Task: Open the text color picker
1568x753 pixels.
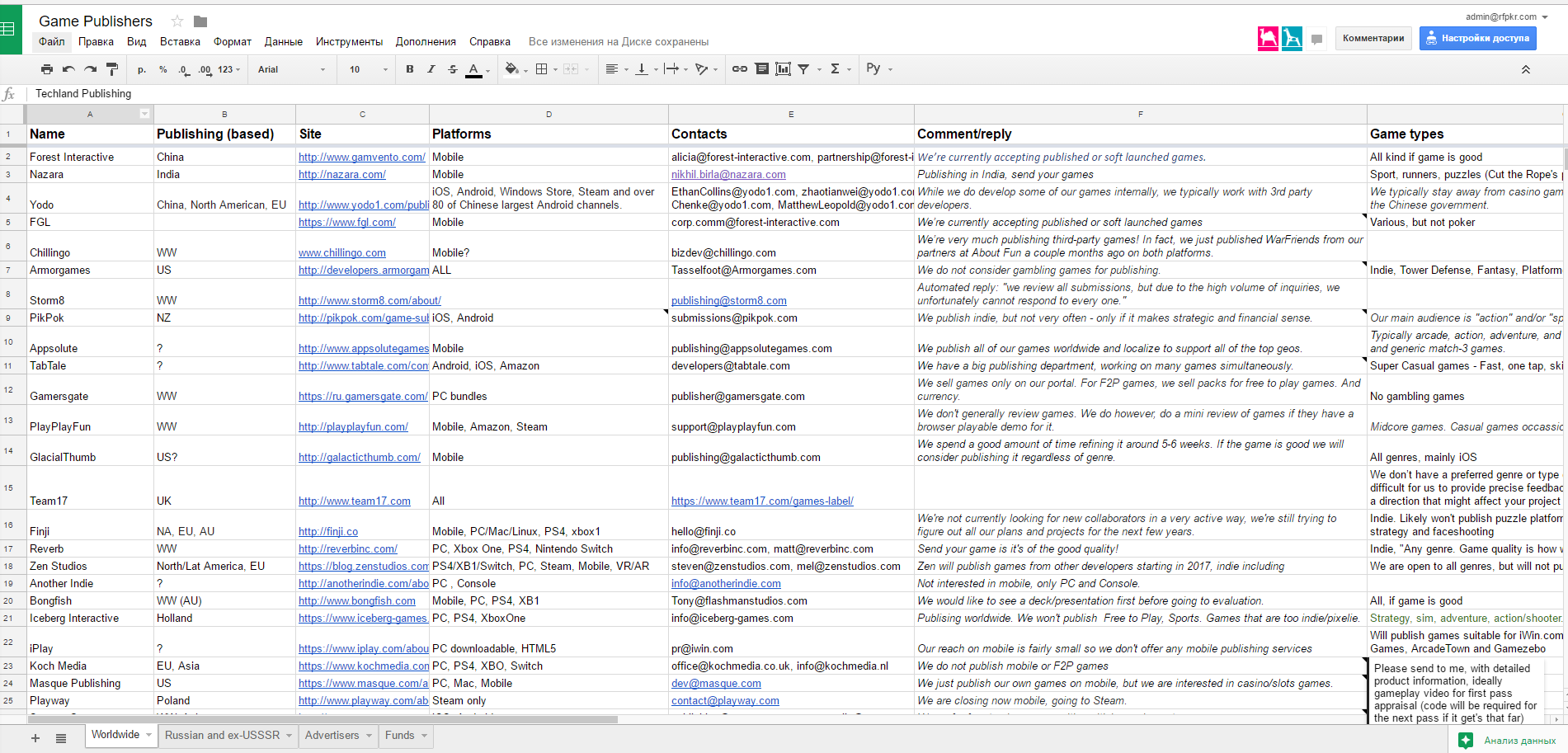Action: [473, 69]
